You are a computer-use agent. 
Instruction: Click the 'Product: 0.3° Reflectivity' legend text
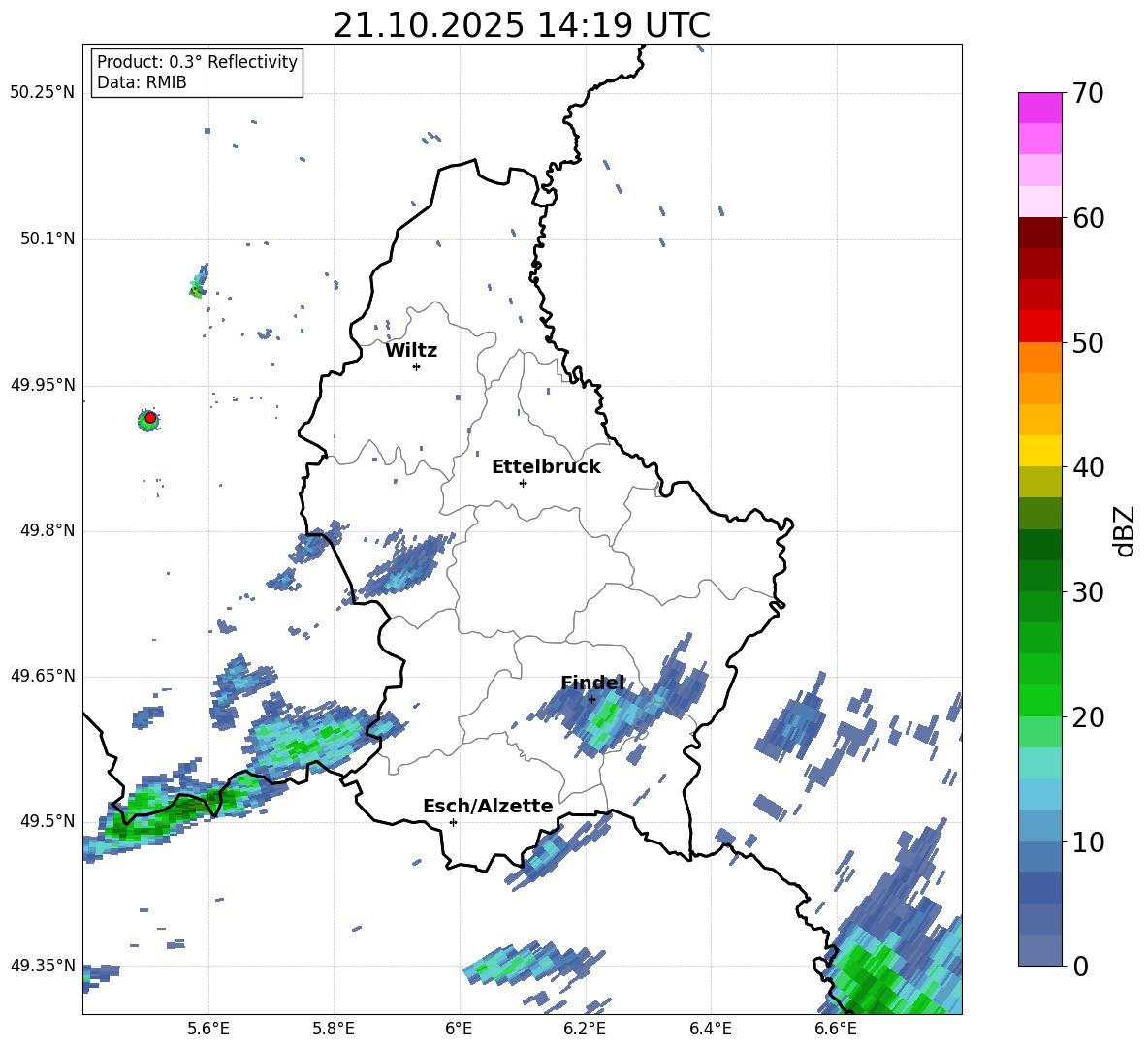[x=197, y=61]
